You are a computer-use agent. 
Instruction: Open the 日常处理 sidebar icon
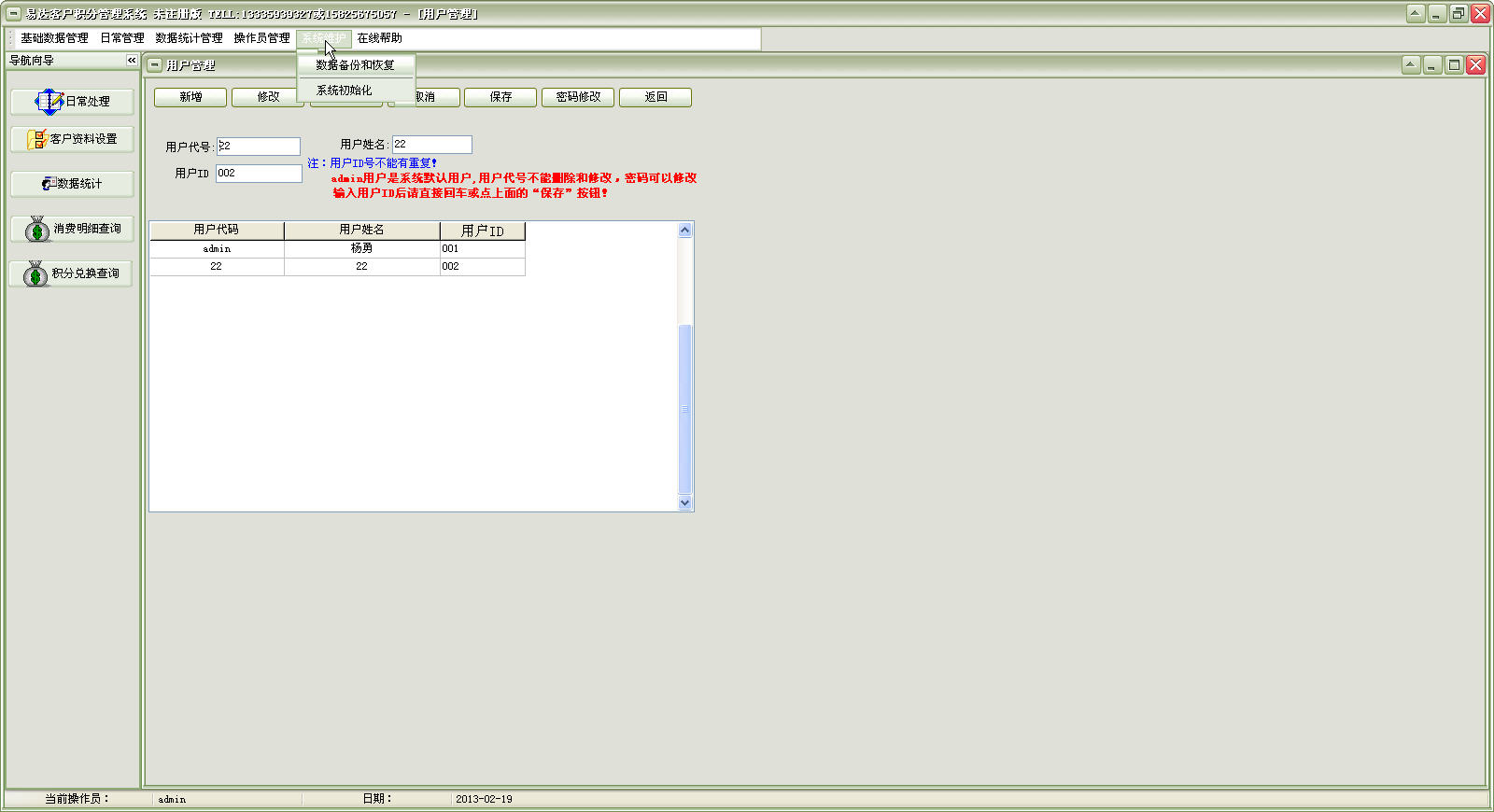(x=72, y=101)
